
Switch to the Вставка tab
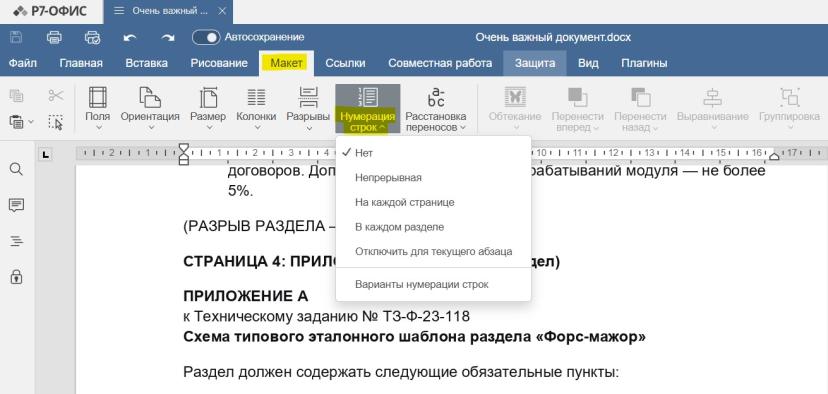tap(146, 63)
